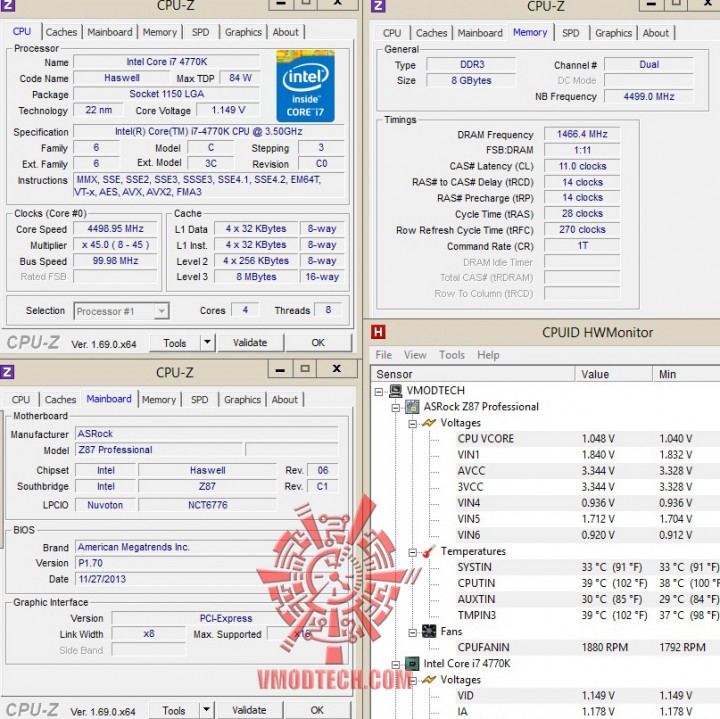Select the CPUFANIN fan row
This screenshot has height=719, width=720.
click(x=588, y=647)
